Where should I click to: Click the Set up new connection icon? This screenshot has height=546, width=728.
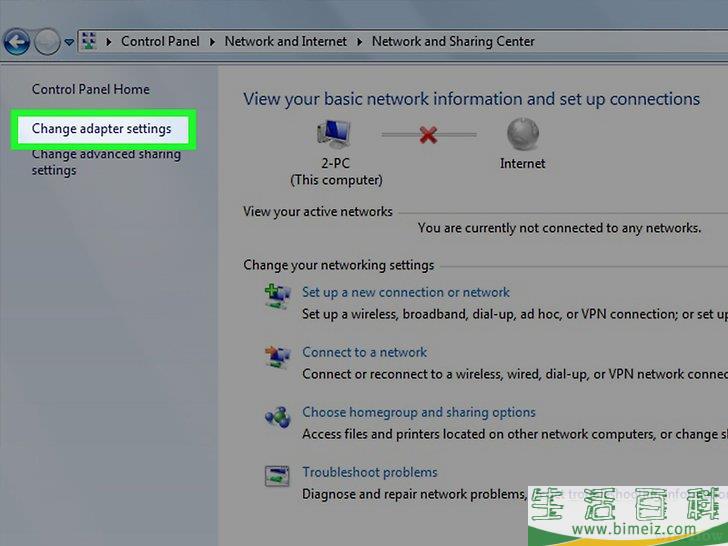click(276, 295)
